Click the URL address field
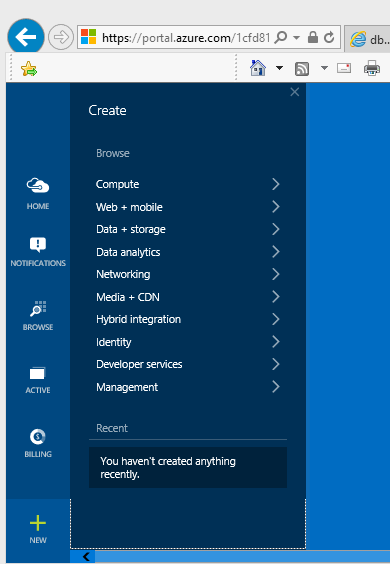 click(x=186, y=37)
